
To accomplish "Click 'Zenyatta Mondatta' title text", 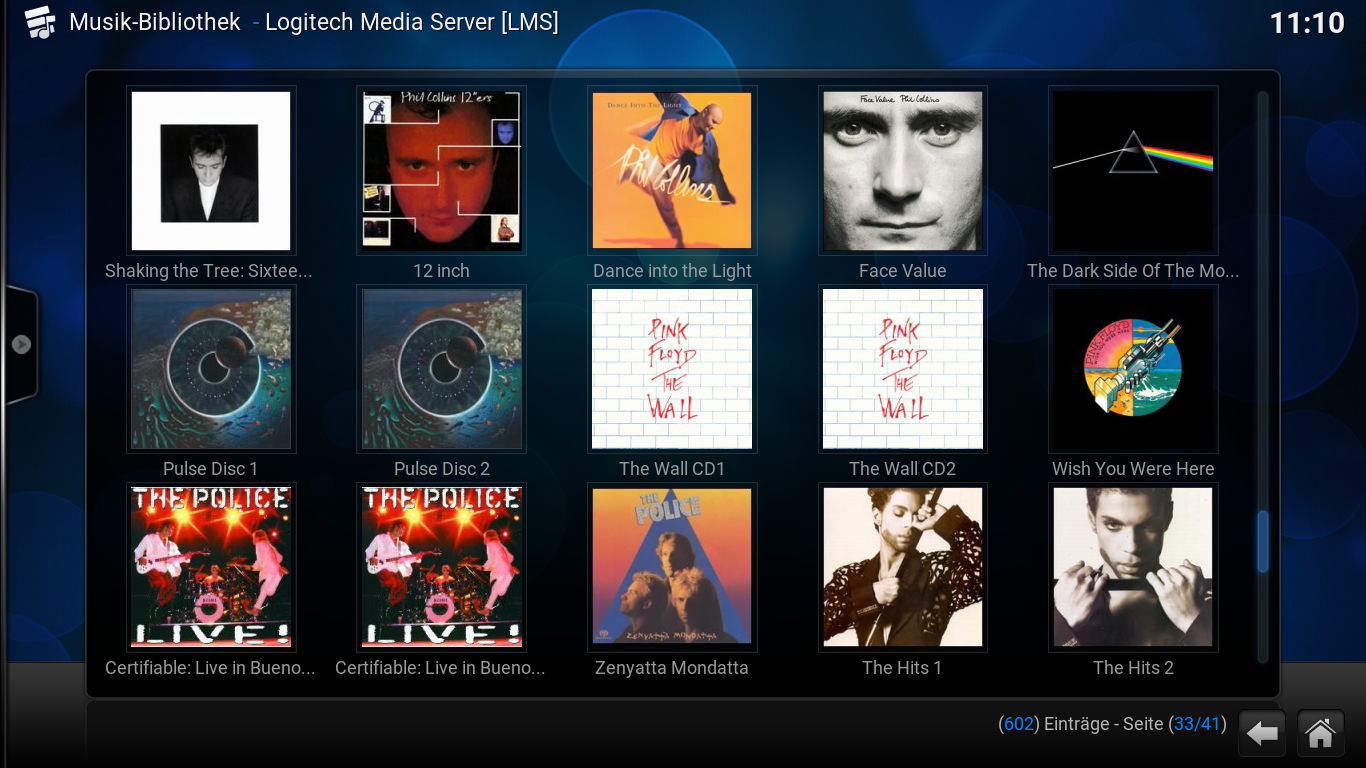I will point(672,668).
